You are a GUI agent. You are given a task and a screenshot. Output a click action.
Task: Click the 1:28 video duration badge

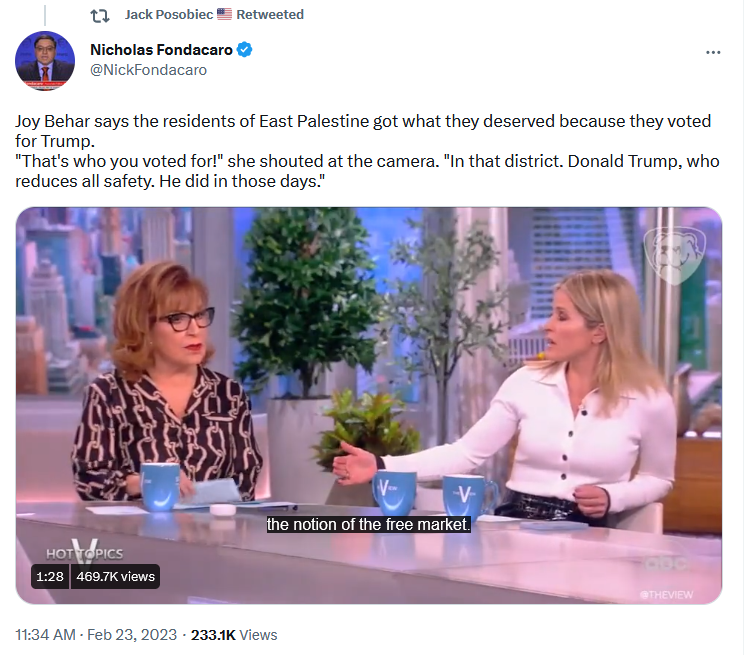coord(50,577)
